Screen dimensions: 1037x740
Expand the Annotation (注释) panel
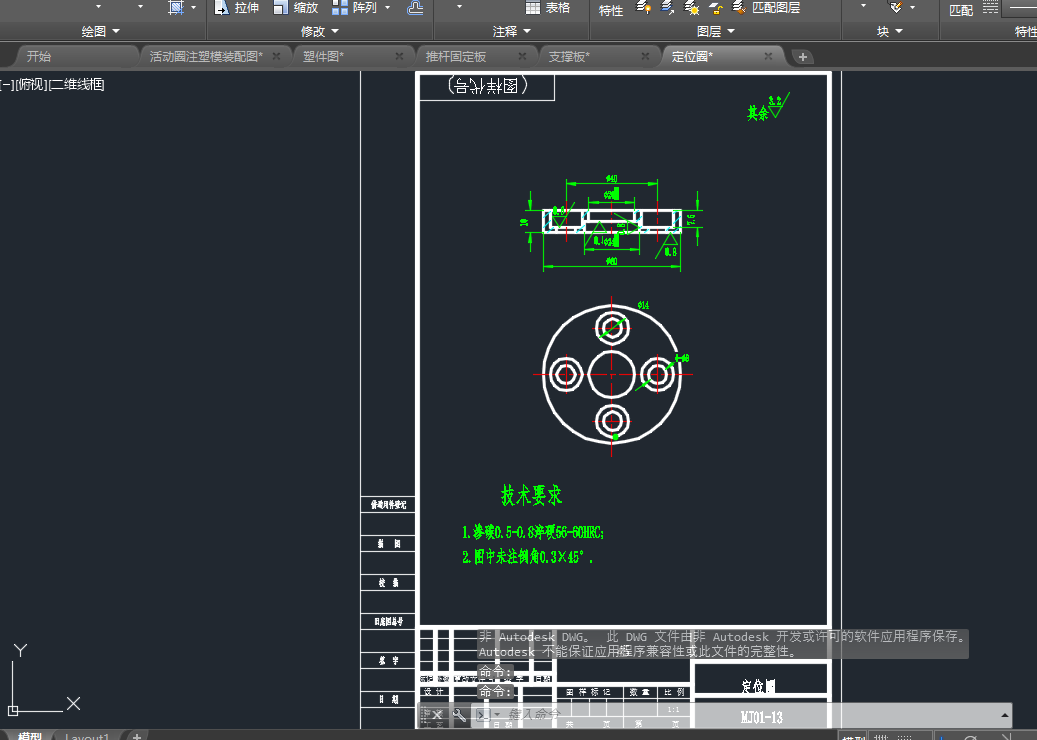[512, 31]
